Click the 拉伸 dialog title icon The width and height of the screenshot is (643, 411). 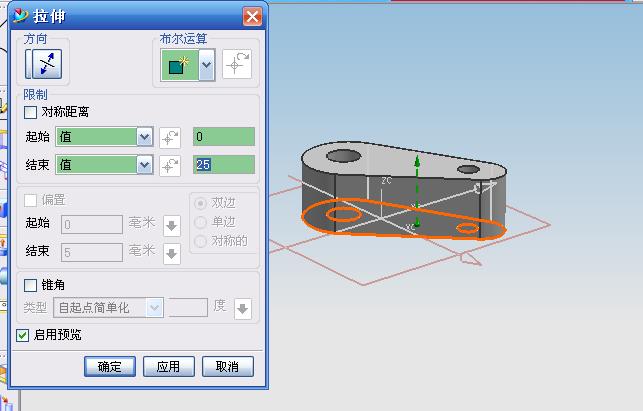[x=21, y=16]
